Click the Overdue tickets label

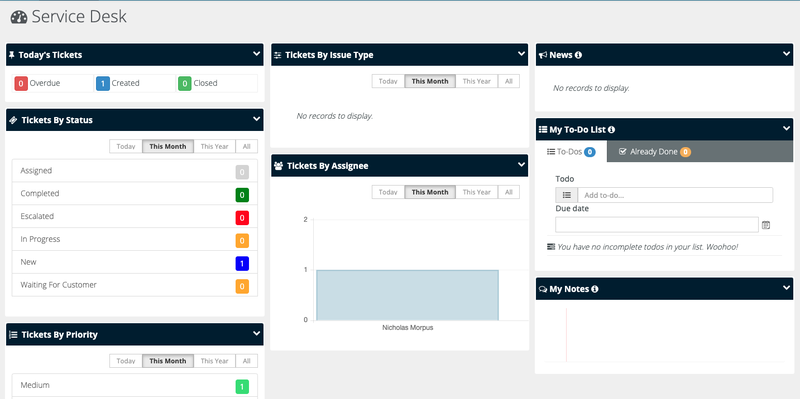pos(45,83)
